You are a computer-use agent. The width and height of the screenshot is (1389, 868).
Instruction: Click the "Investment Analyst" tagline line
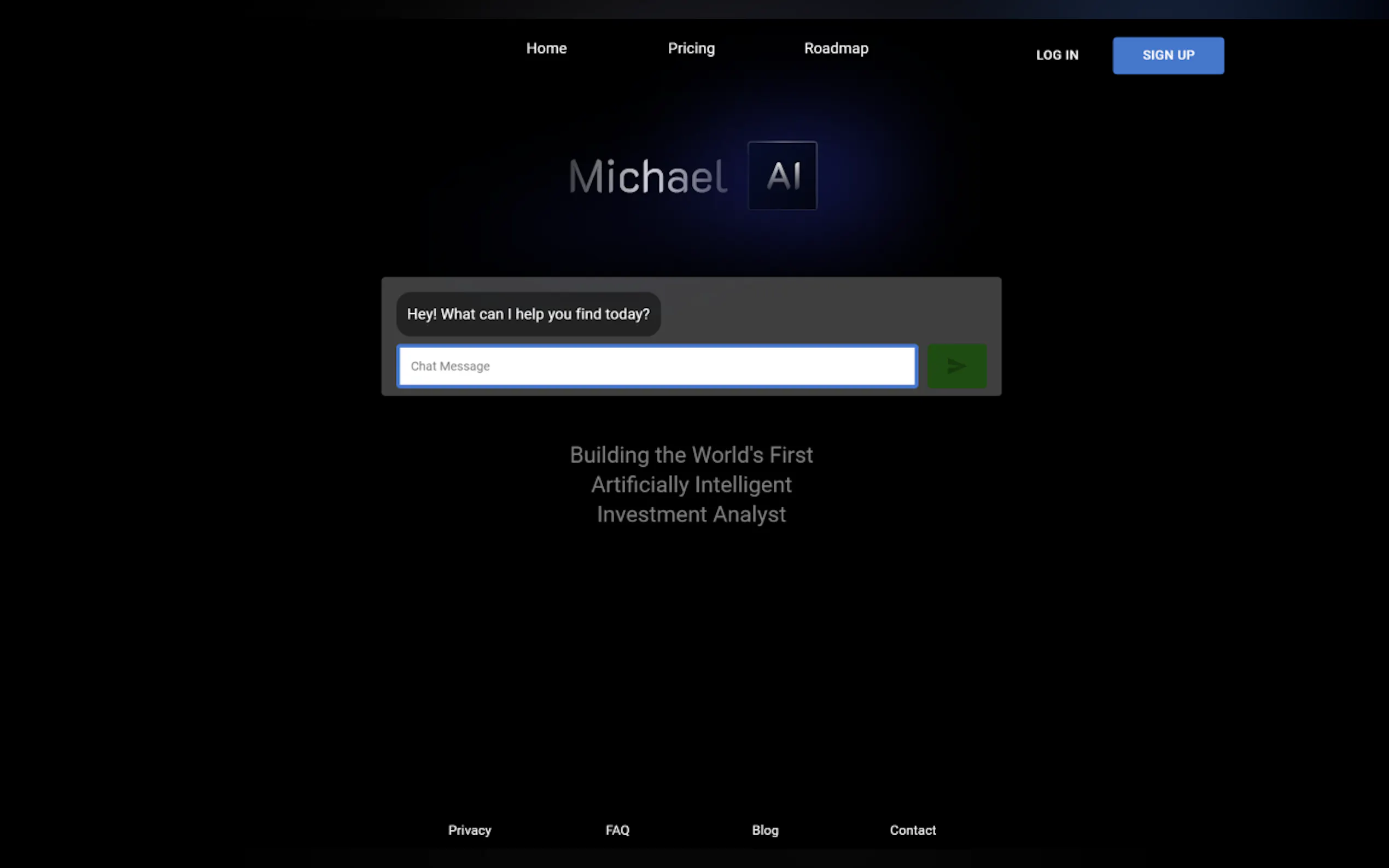[691, 514]
